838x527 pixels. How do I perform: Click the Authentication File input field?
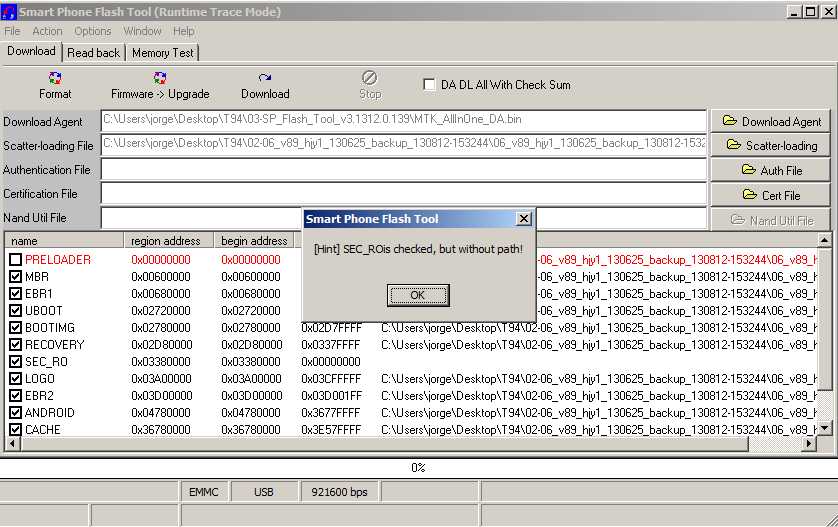point(404,169)
